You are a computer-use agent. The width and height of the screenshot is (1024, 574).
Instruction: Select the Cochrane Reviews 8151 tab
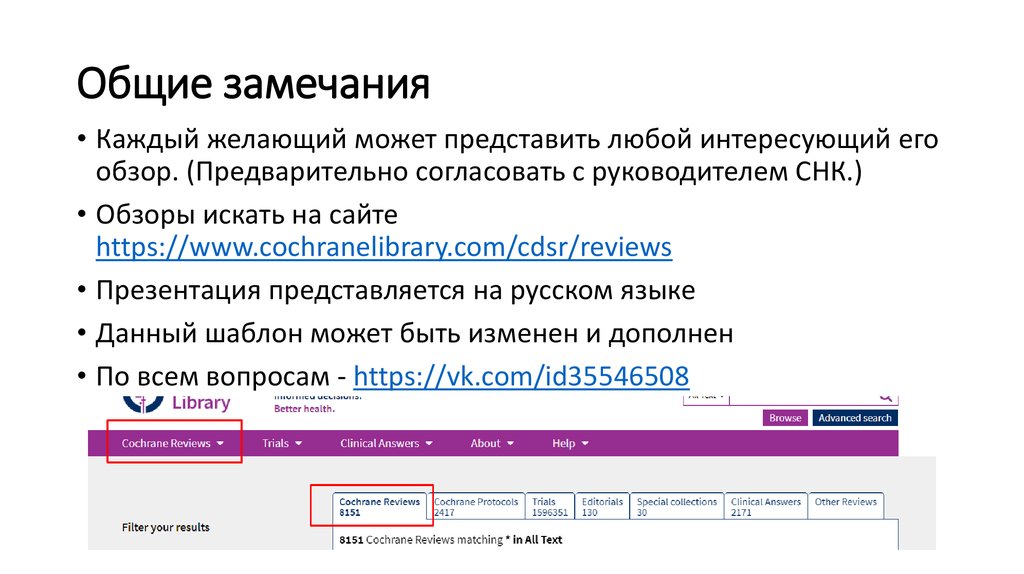(x=379, y=507)
